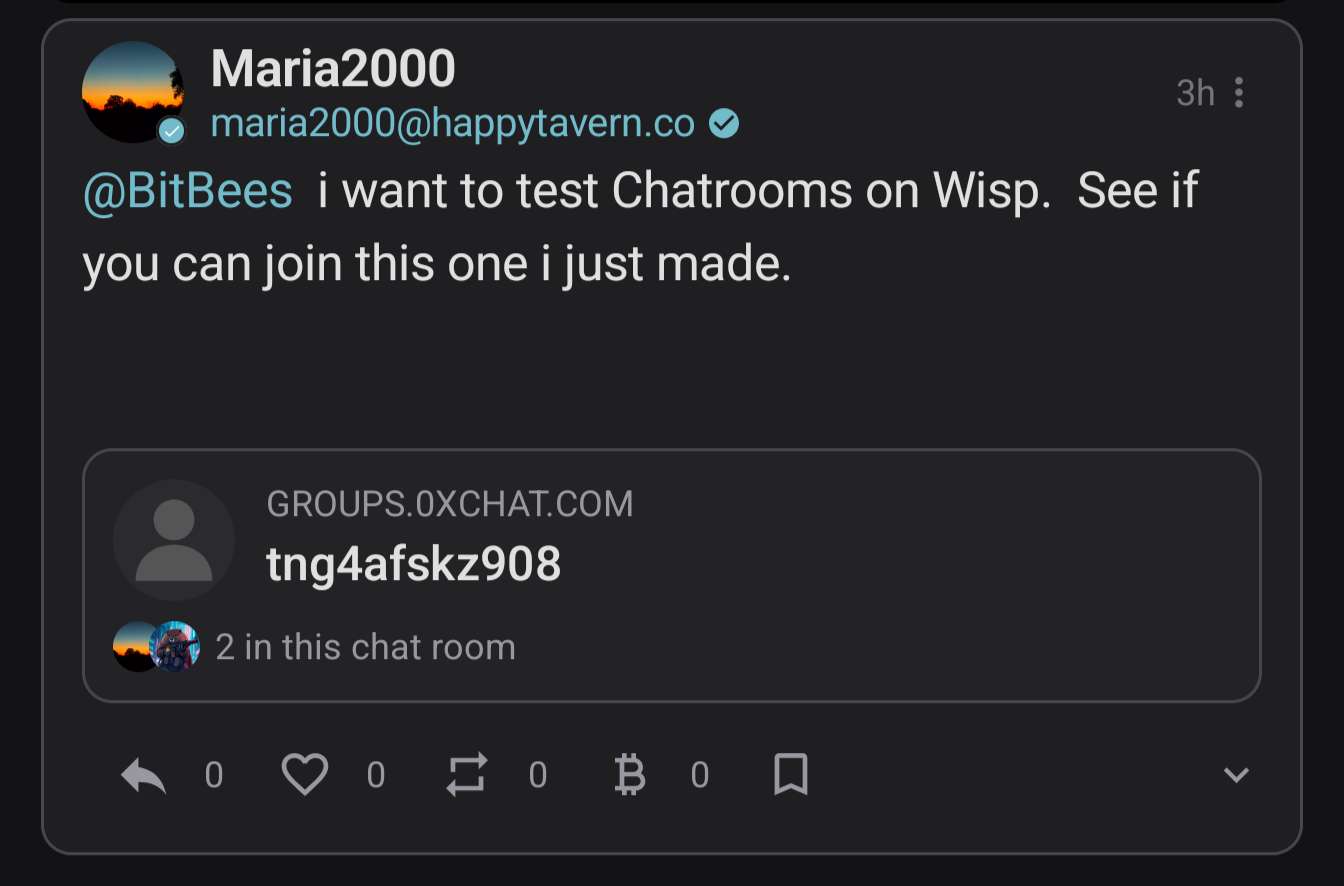Click the Maria2000 display name
The width and height of the screenshot is (1344, 886).
(x=333, y=69)
